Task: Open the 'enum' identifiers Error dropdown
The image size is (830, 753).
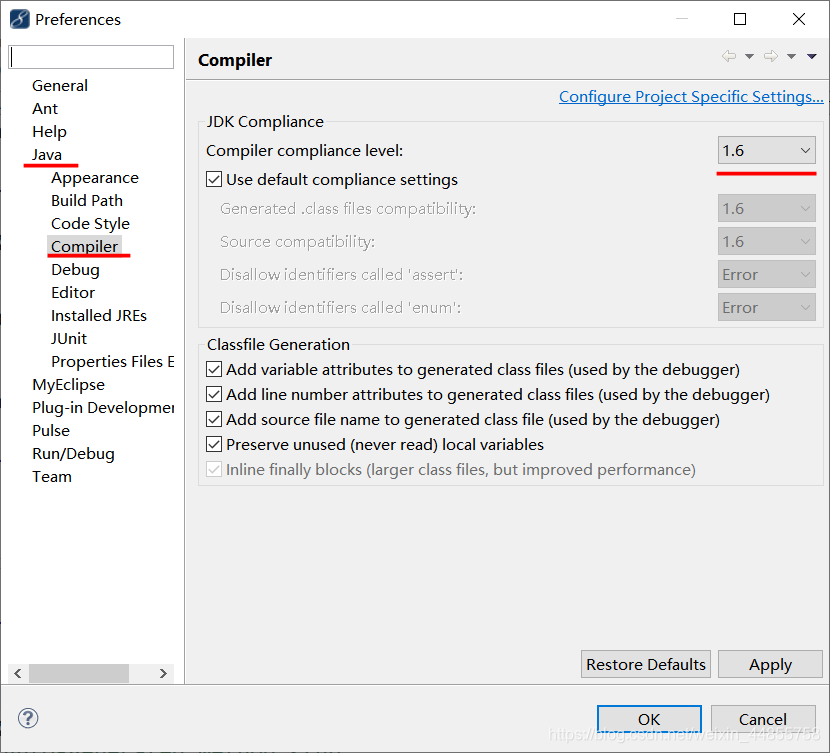Action: pos(766,307)
